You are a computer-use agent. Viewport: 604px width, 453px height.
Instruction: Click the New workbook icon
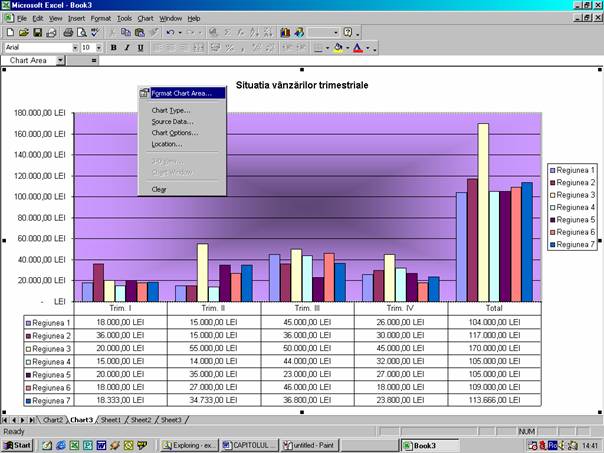point(9,33)
